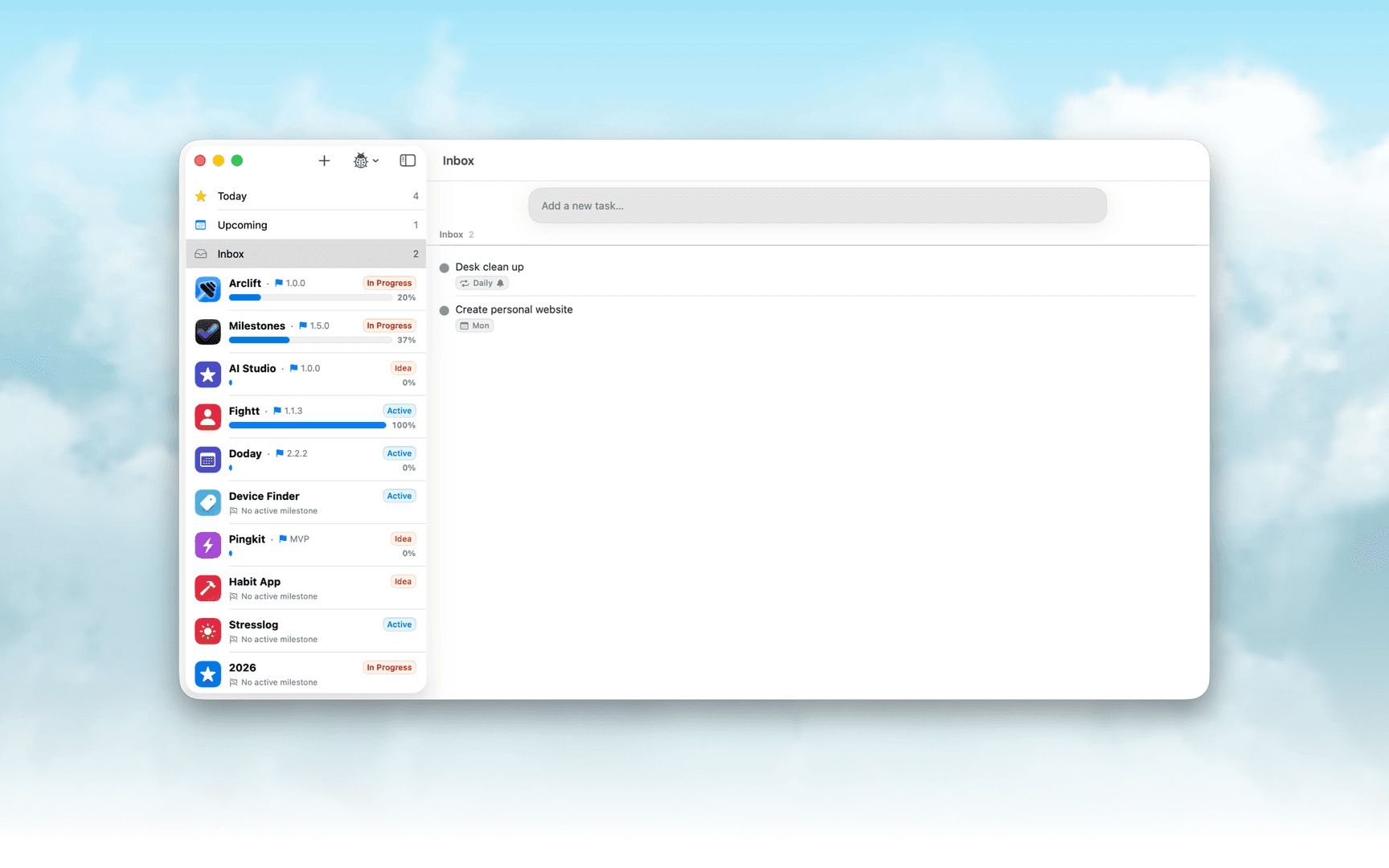Click the Milestones app icon

pos(208,332)
